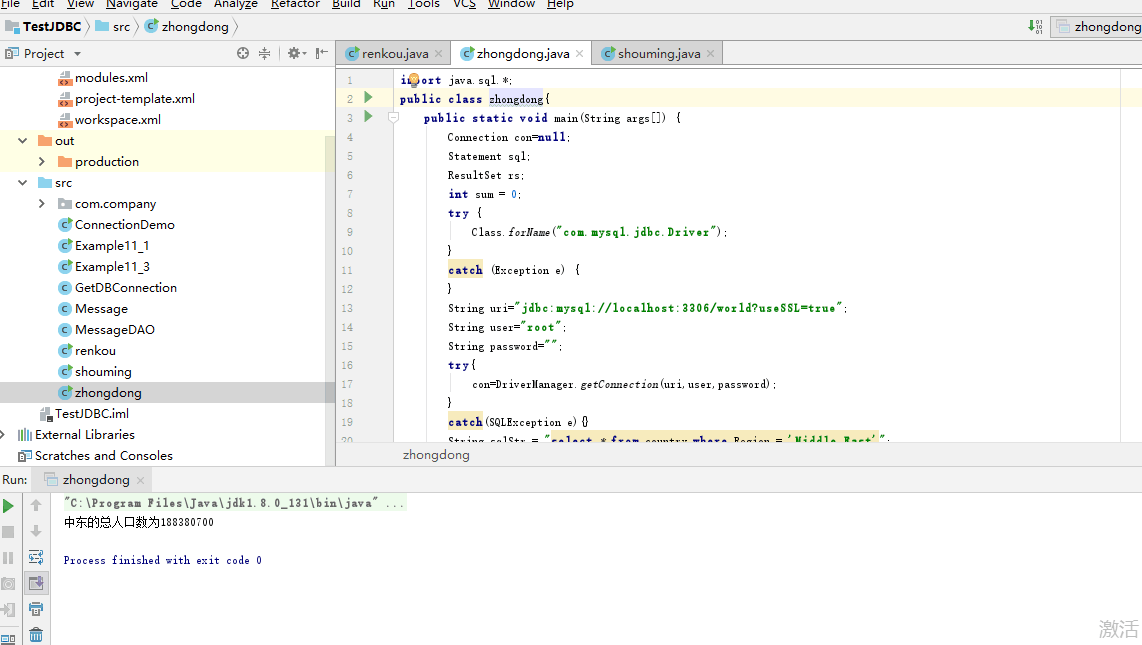Select Scratches and Consoles
This screenshot has height=645, width=1142.
point(95,456)
